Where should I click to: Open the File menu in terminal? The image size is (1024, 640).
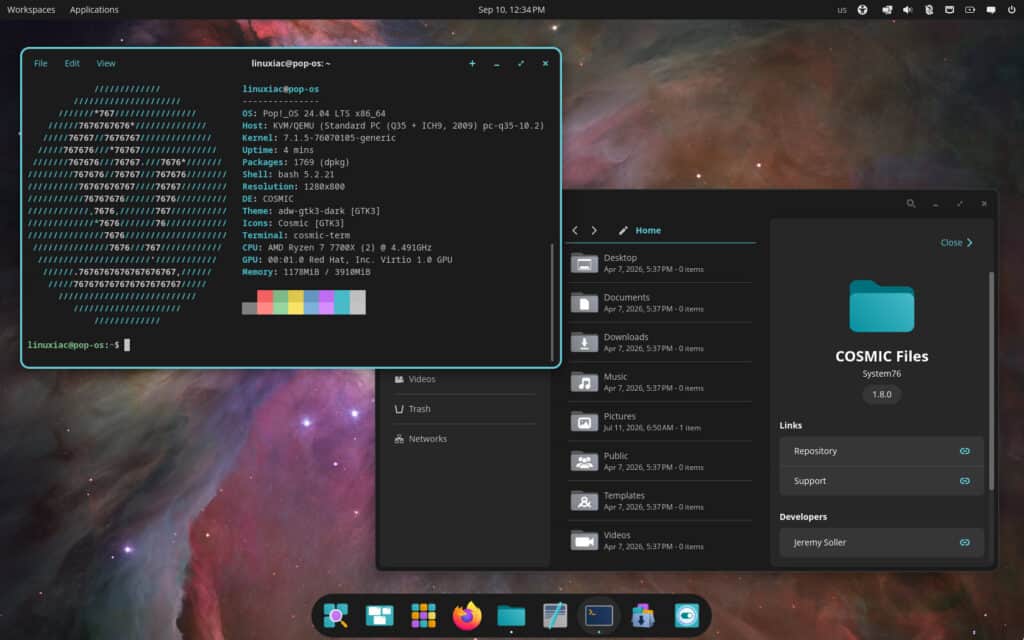tap(40, 63)
